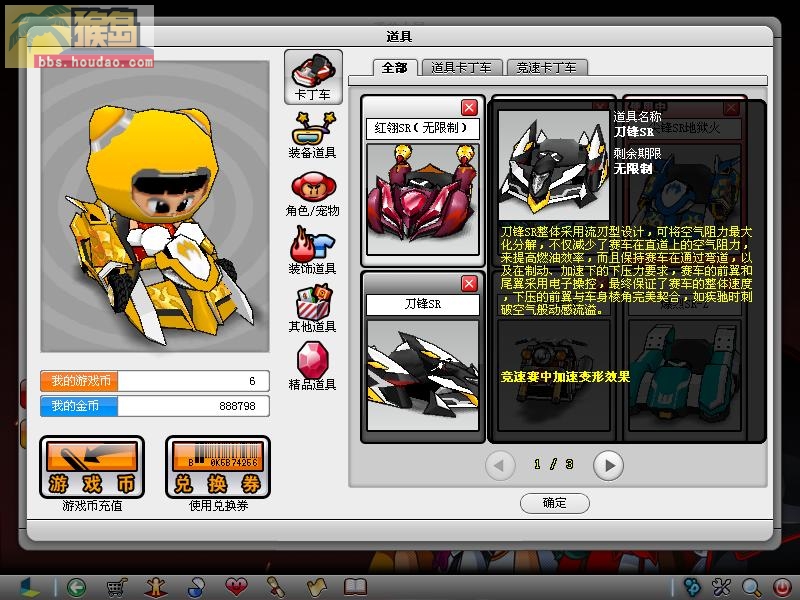Click the 兑换券 exchange coupon button

218,467
